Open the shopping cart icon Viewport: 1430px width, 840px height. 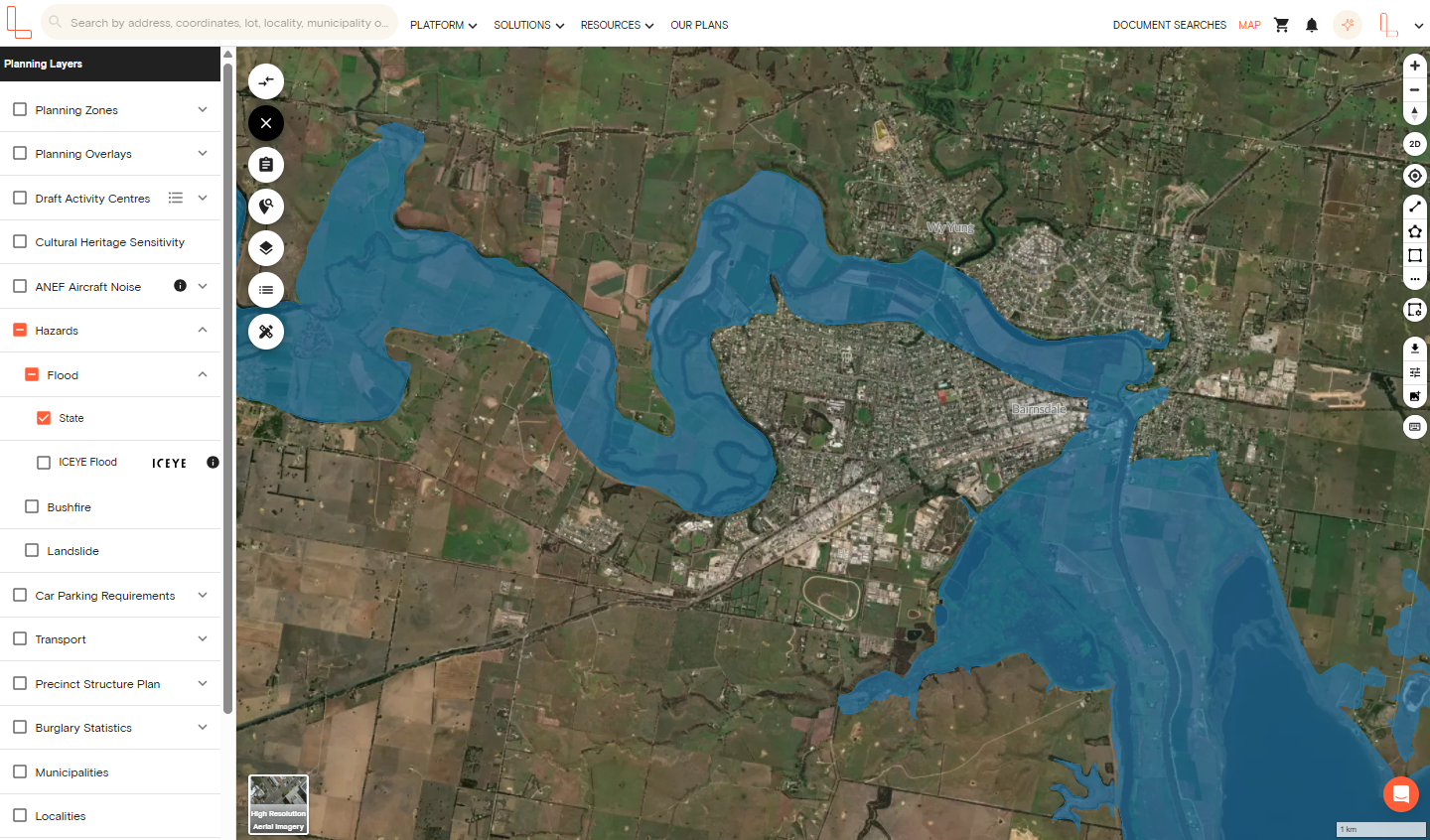point(1281,25)
